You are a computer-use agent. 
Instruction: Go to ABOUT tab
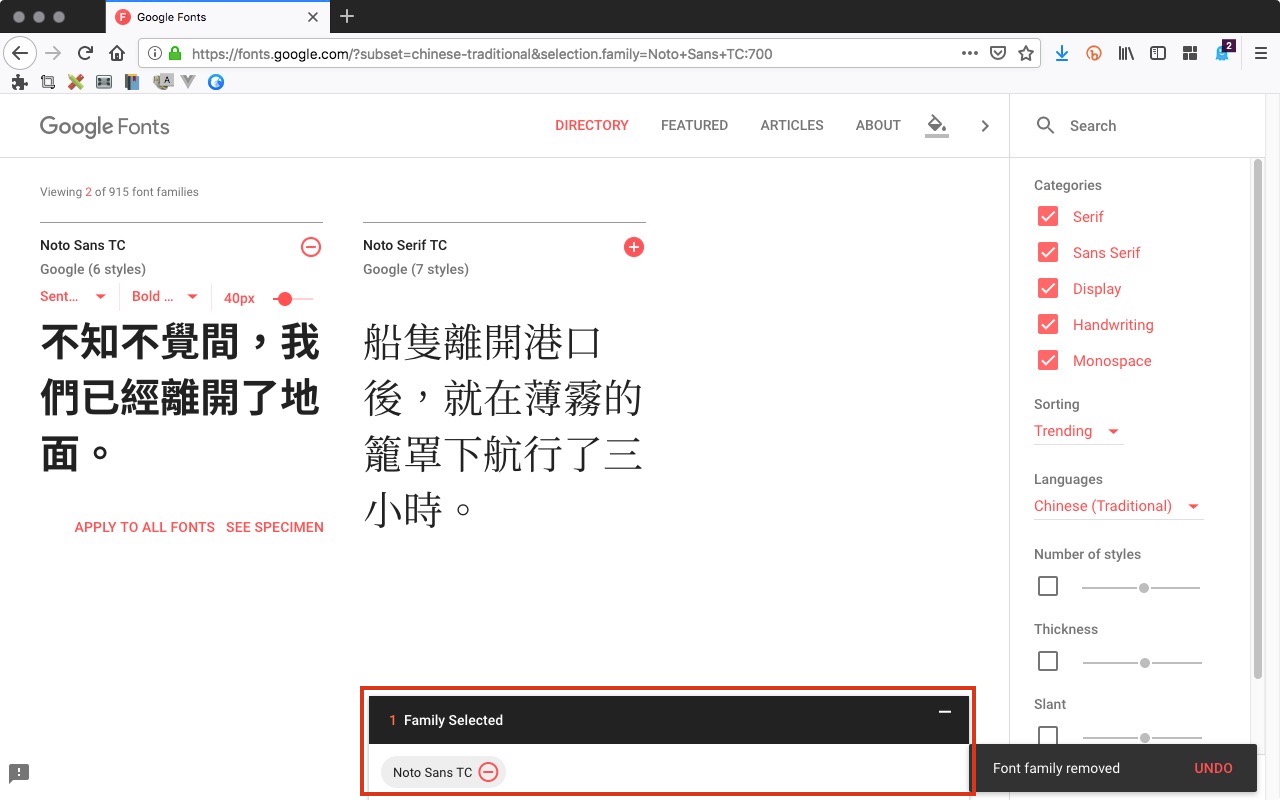[878, 125]
